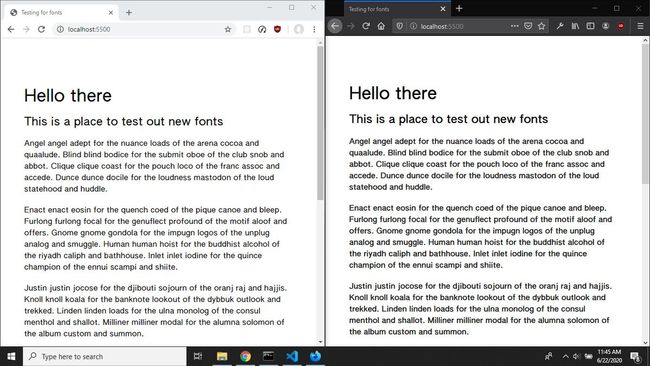
Task: Click the Firefox home button
Action: click(381, 26)
